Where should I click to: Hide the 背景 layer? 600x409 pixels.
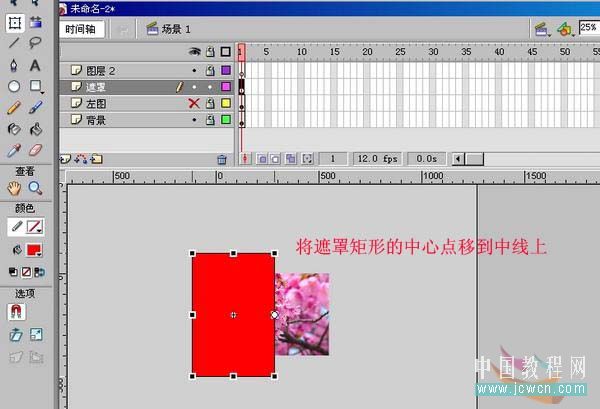point(194,120)
